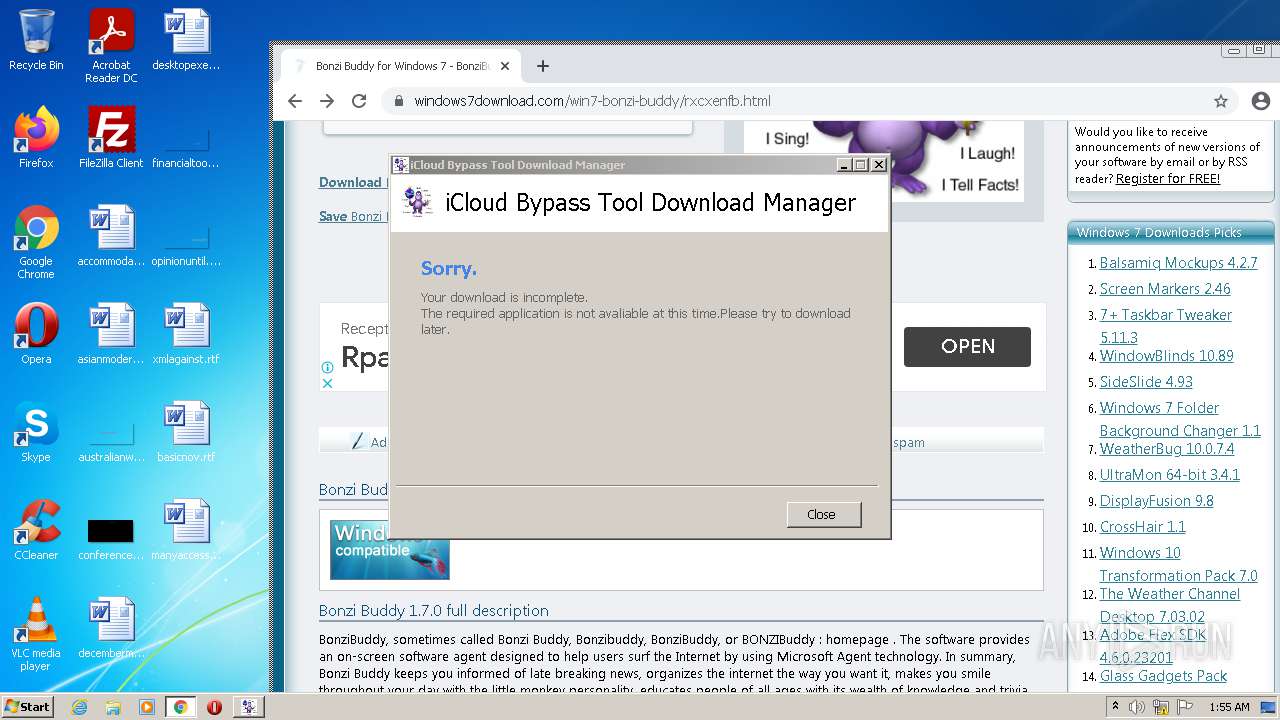Open Windows 10 Transformation Pack 7.0 link
Image resolution: width=1280 pixels, height=720 pixels.
tap(1179, 564)
